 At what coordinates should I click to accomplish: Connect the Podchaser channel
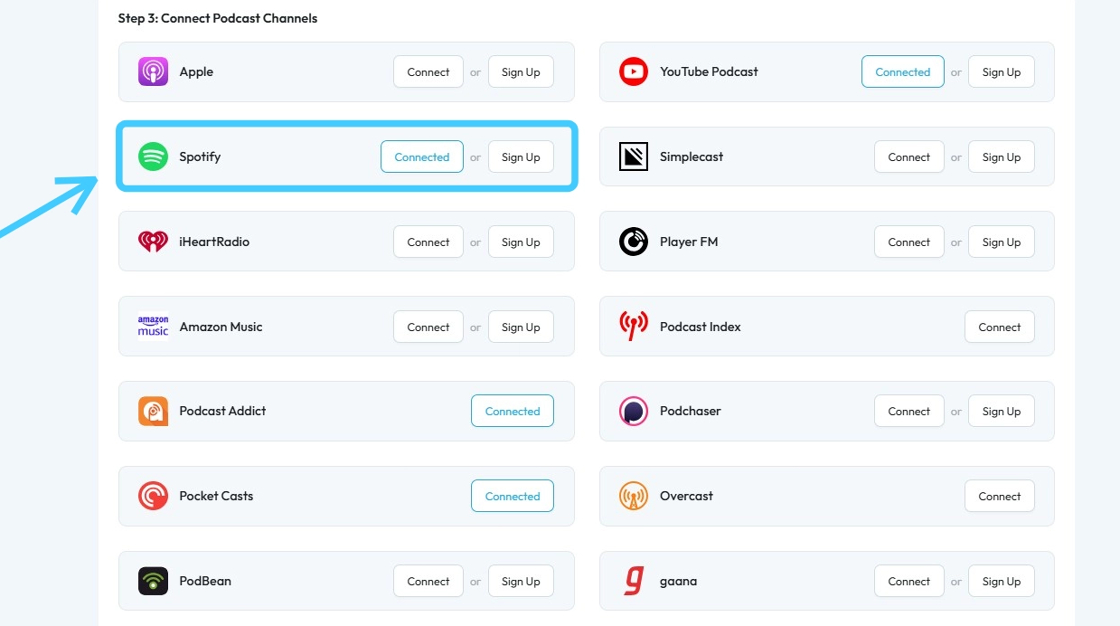tap(909, 411)
